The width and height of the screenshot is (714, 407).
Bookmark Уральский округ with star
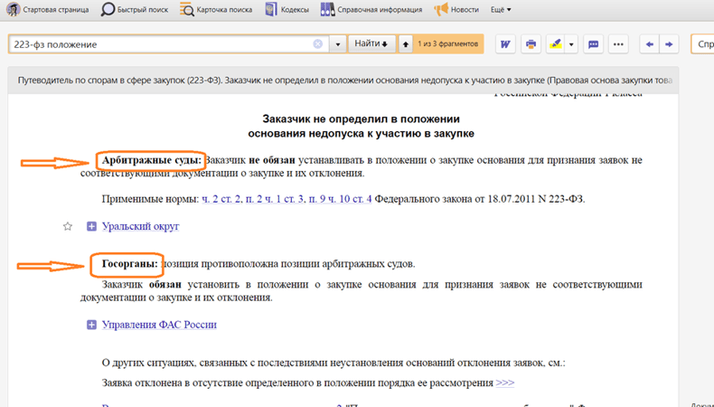(67, 226)
